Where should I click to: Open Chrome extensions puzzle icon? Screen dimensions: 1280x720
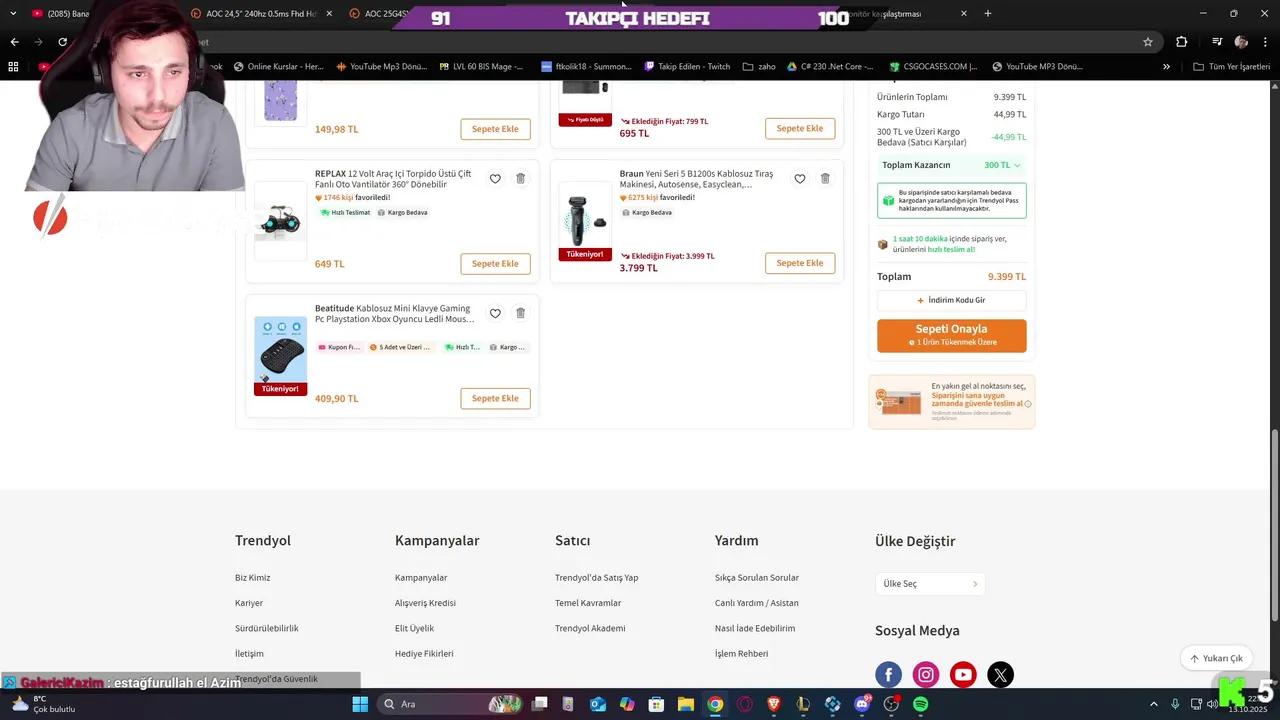tap(1181, 42)
